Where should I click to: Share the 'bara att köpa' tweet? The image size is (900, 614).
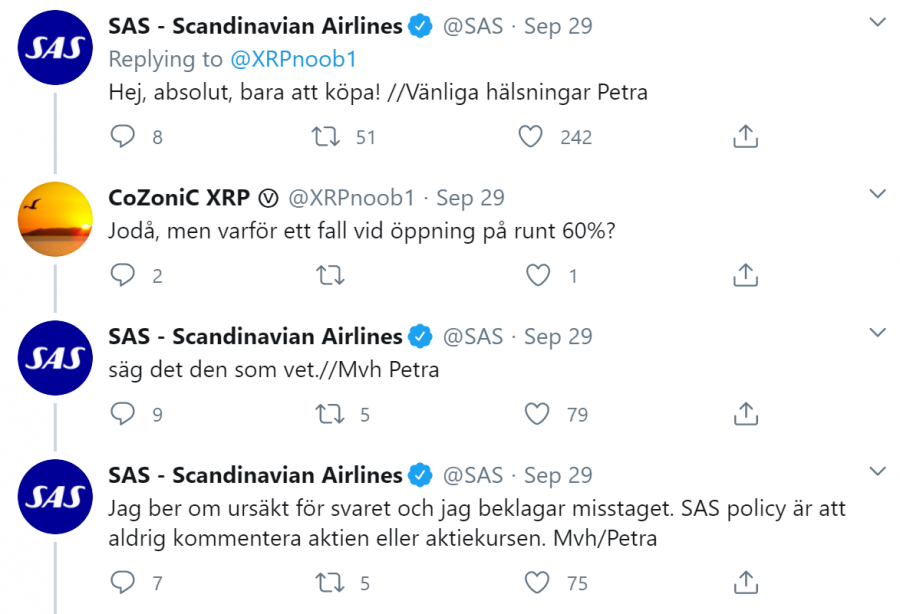[744, 137]
